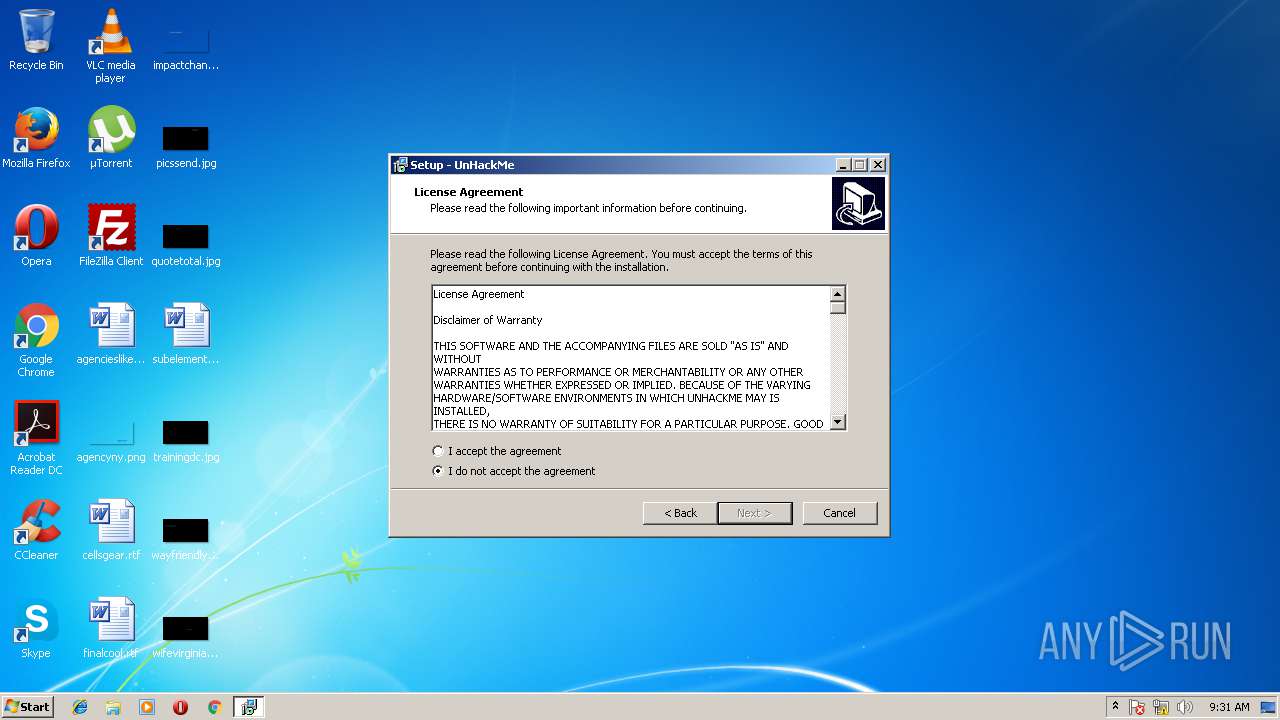
Task: Show hidden system tray icons
Action: pos(1115,707)
